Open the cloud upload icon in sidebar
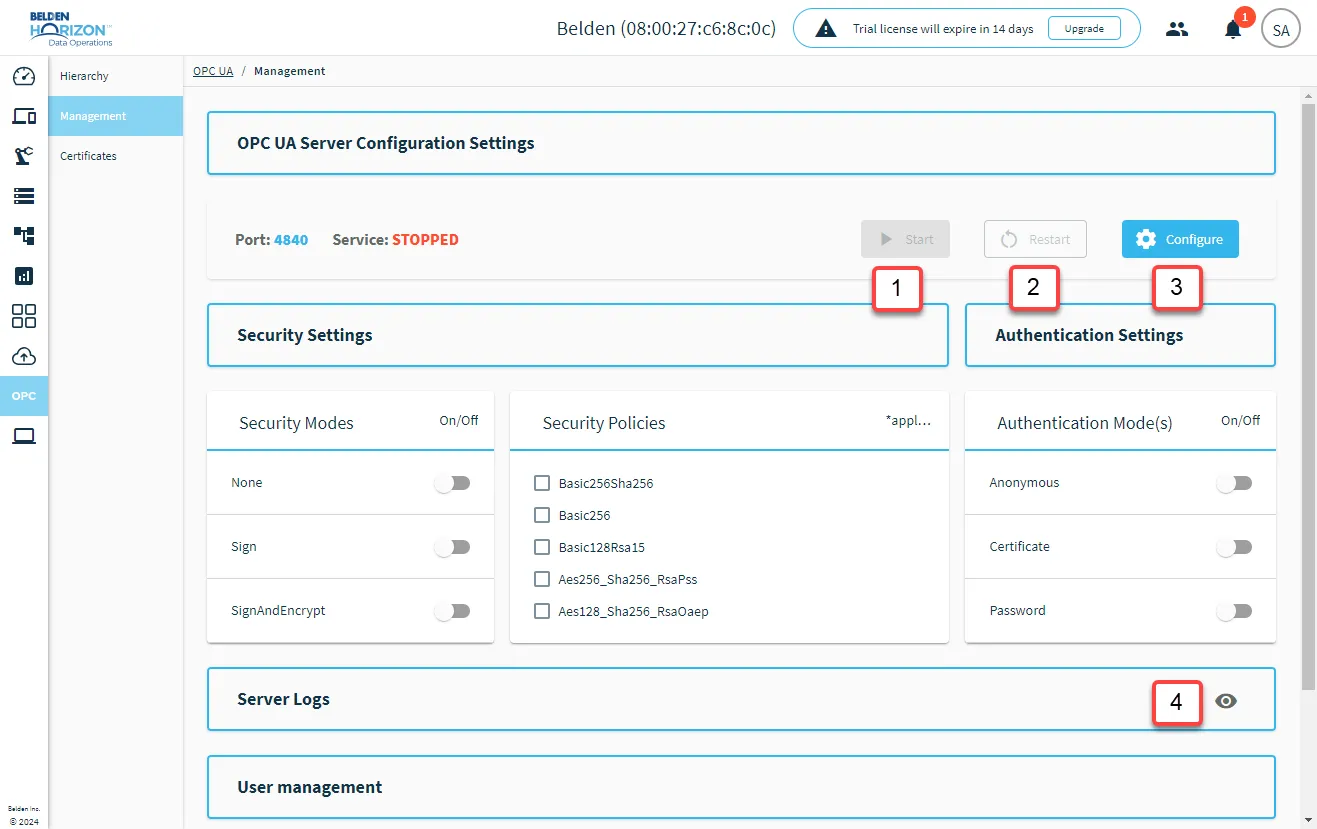Screen dimensions: 1317x829 tap(24, 356)
